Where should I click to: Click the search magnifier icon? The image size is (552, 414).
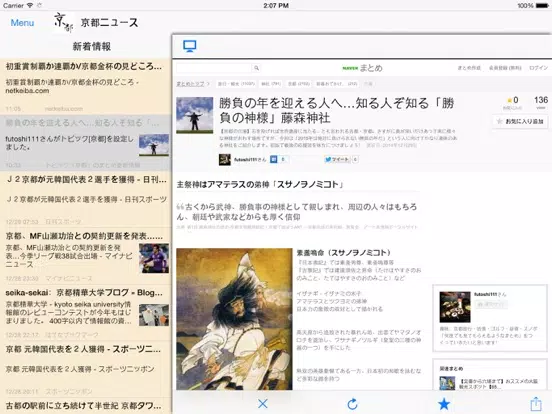click(257, 68)
